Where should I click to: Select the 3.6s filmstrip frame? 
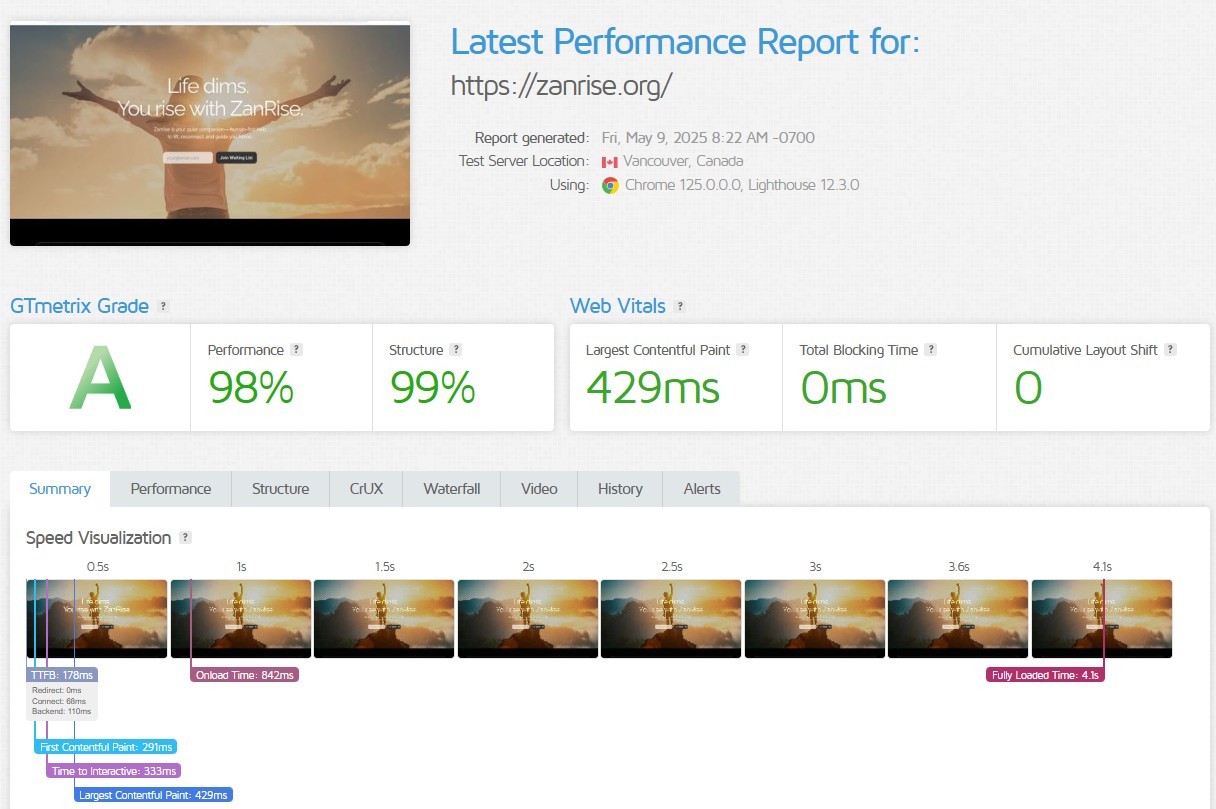pos(958,619)
